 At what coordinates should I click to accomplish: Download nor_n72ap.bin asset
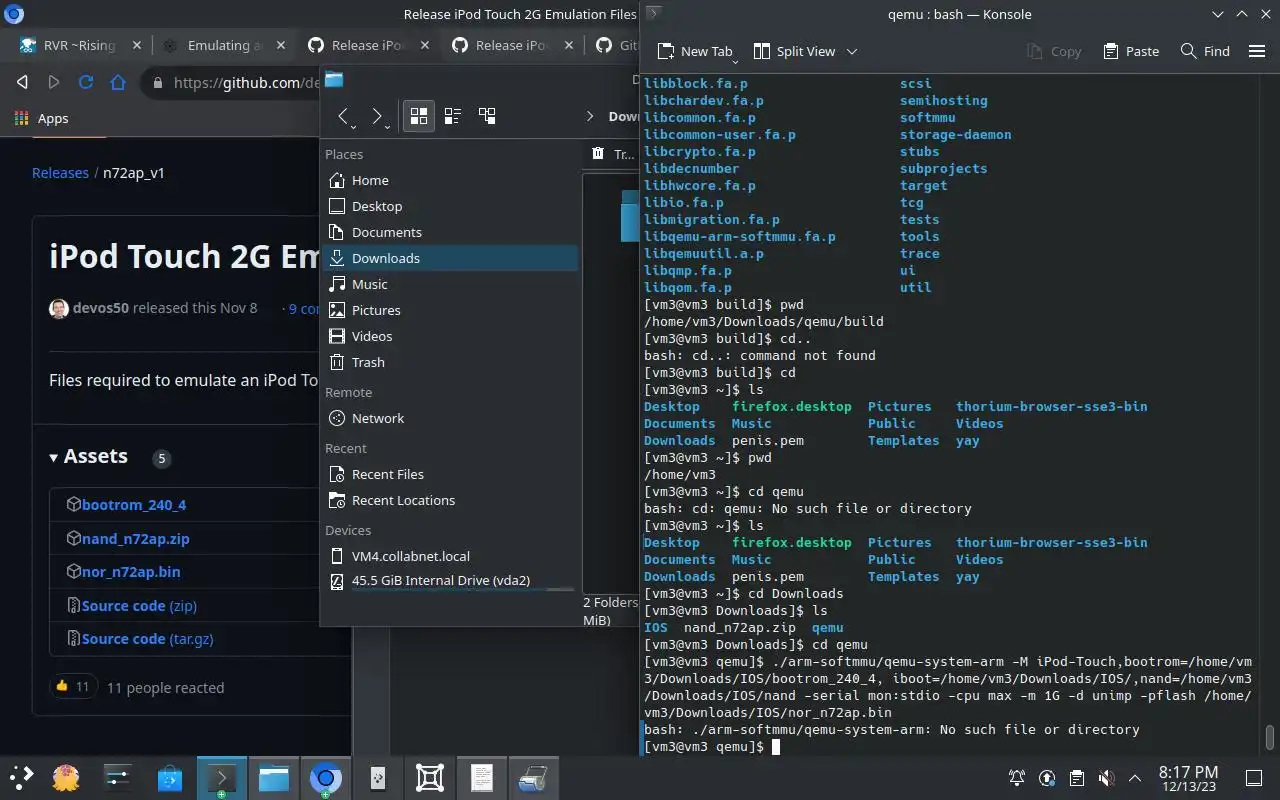131,572
